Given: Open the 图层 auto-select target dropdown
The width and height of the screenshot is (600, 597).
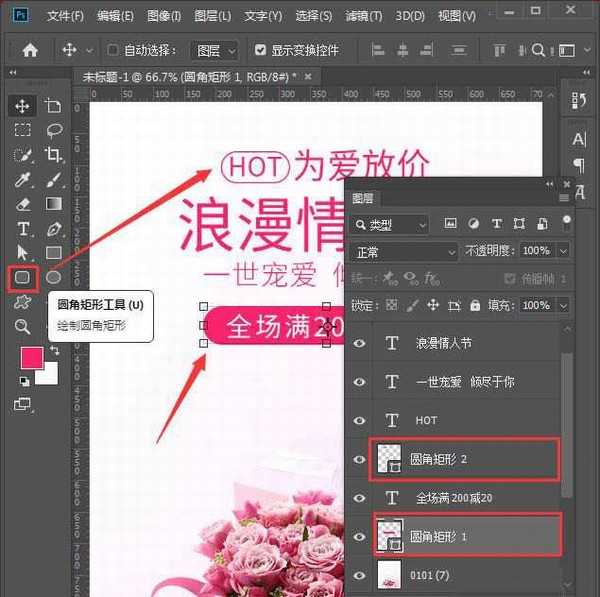Looking at the screenshot, I should click(216, 50).
